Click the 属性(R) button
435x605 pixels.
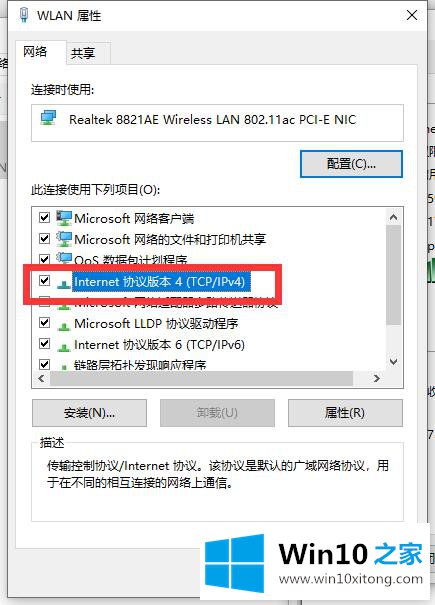point(345,413)
